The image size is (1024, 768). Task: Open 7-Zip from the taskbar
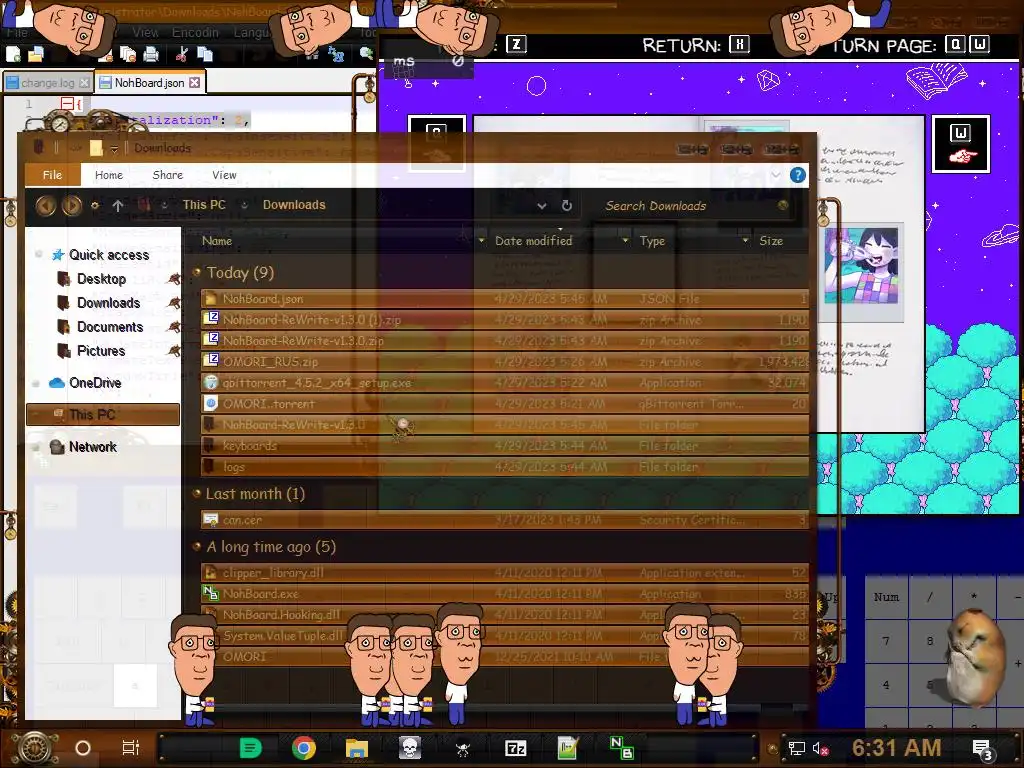515,748
